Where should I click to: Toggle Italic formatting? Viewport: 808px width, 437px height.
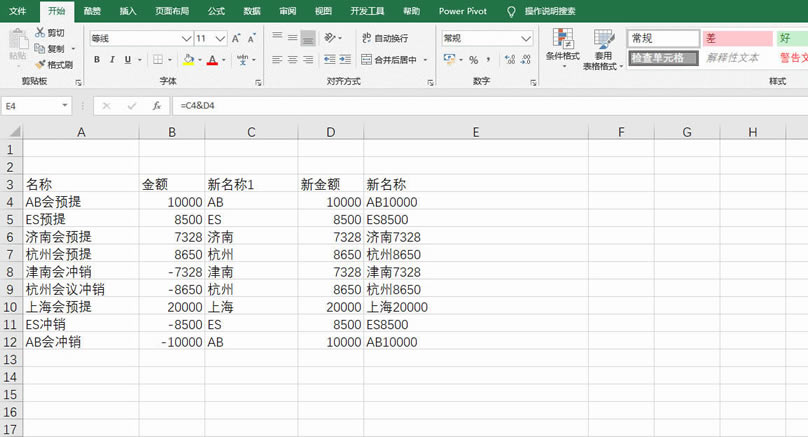[112, 60]
